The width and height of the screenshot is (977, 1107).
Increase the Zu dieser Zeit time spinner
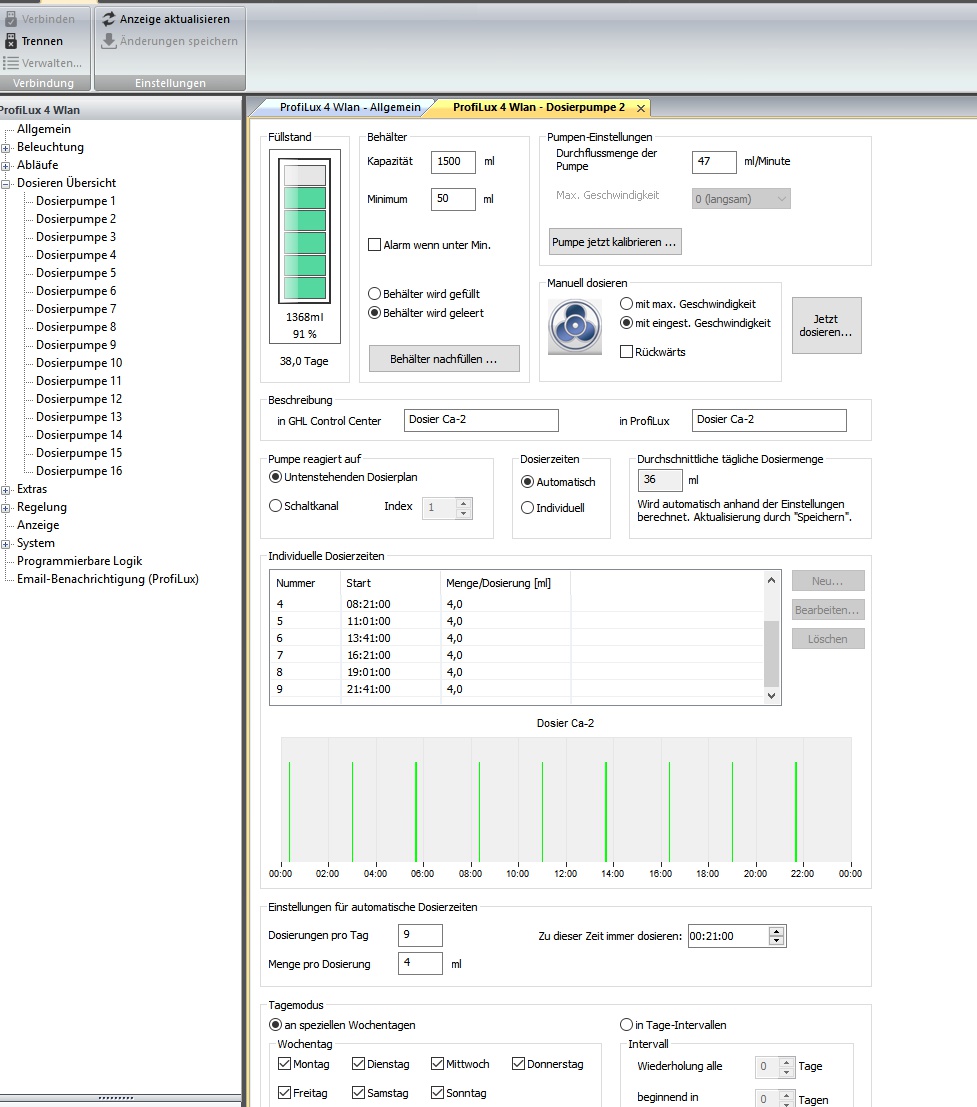coord(777,931)
